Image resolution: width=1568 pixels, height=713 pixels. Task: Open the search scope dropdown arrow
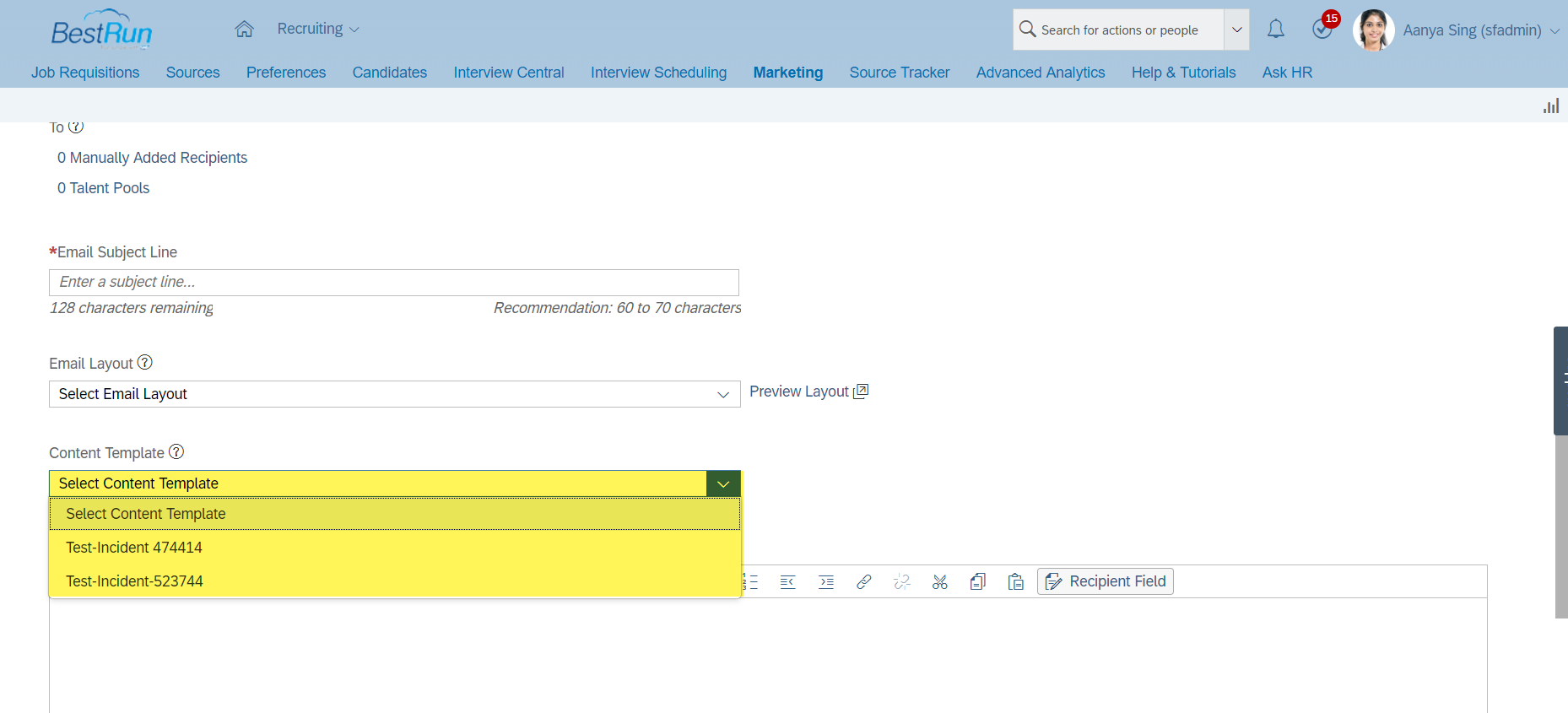coord(1236,30)
